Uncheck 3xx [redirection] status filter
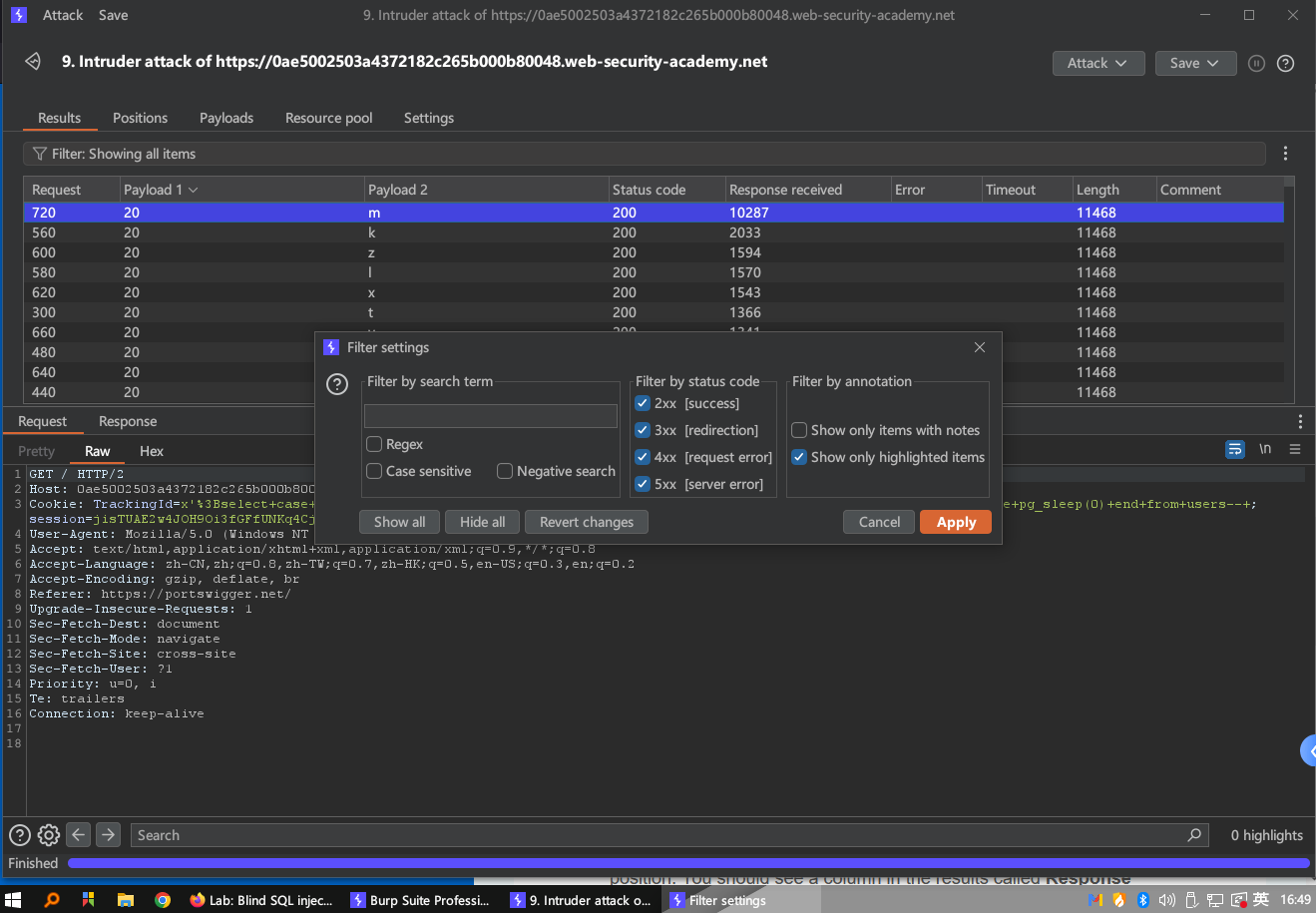Screen dimensions: 1316x913 tap(643, 430)
